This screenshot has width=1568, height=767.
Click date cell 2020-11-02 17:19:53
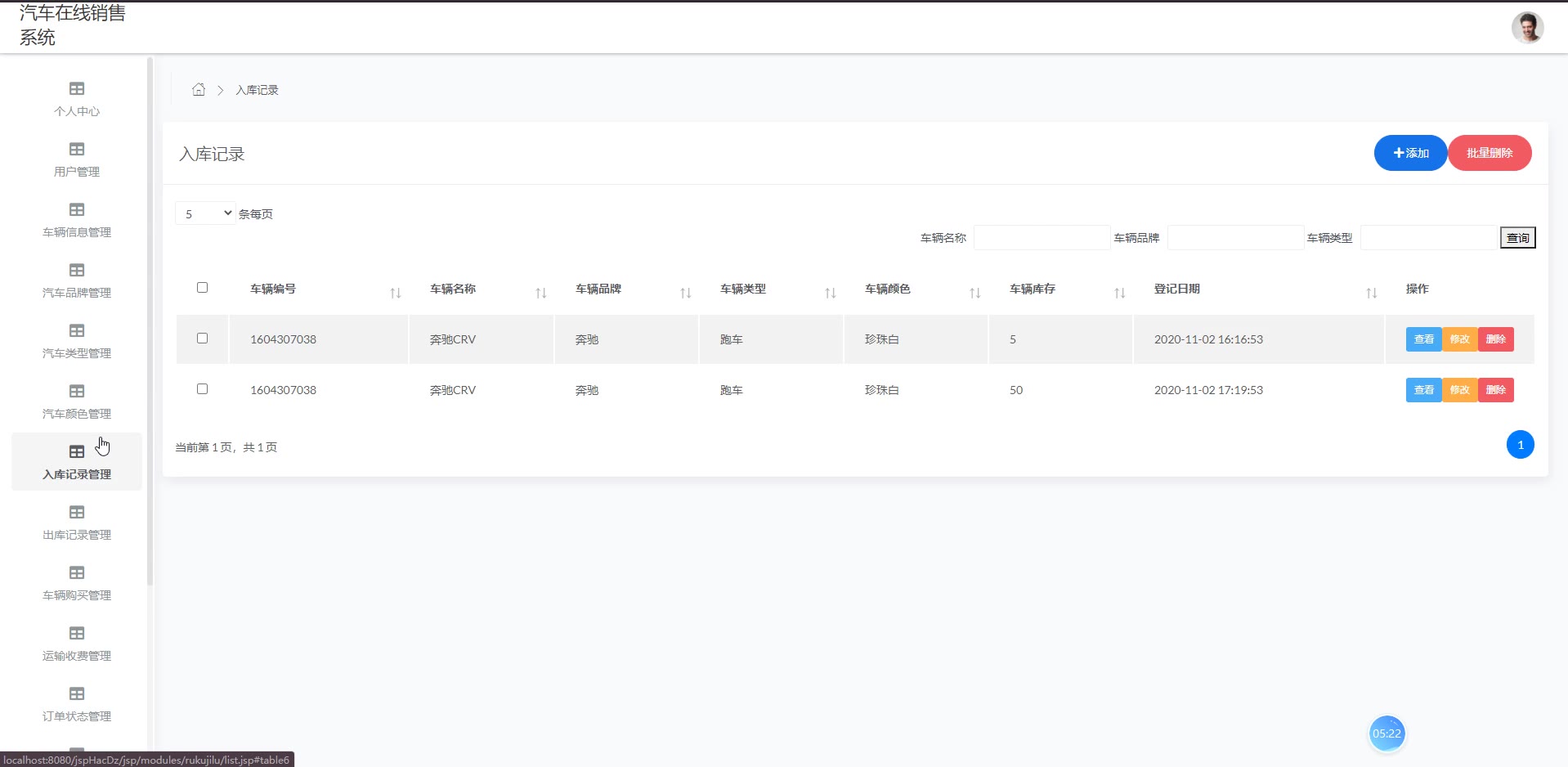point(1208,390)
